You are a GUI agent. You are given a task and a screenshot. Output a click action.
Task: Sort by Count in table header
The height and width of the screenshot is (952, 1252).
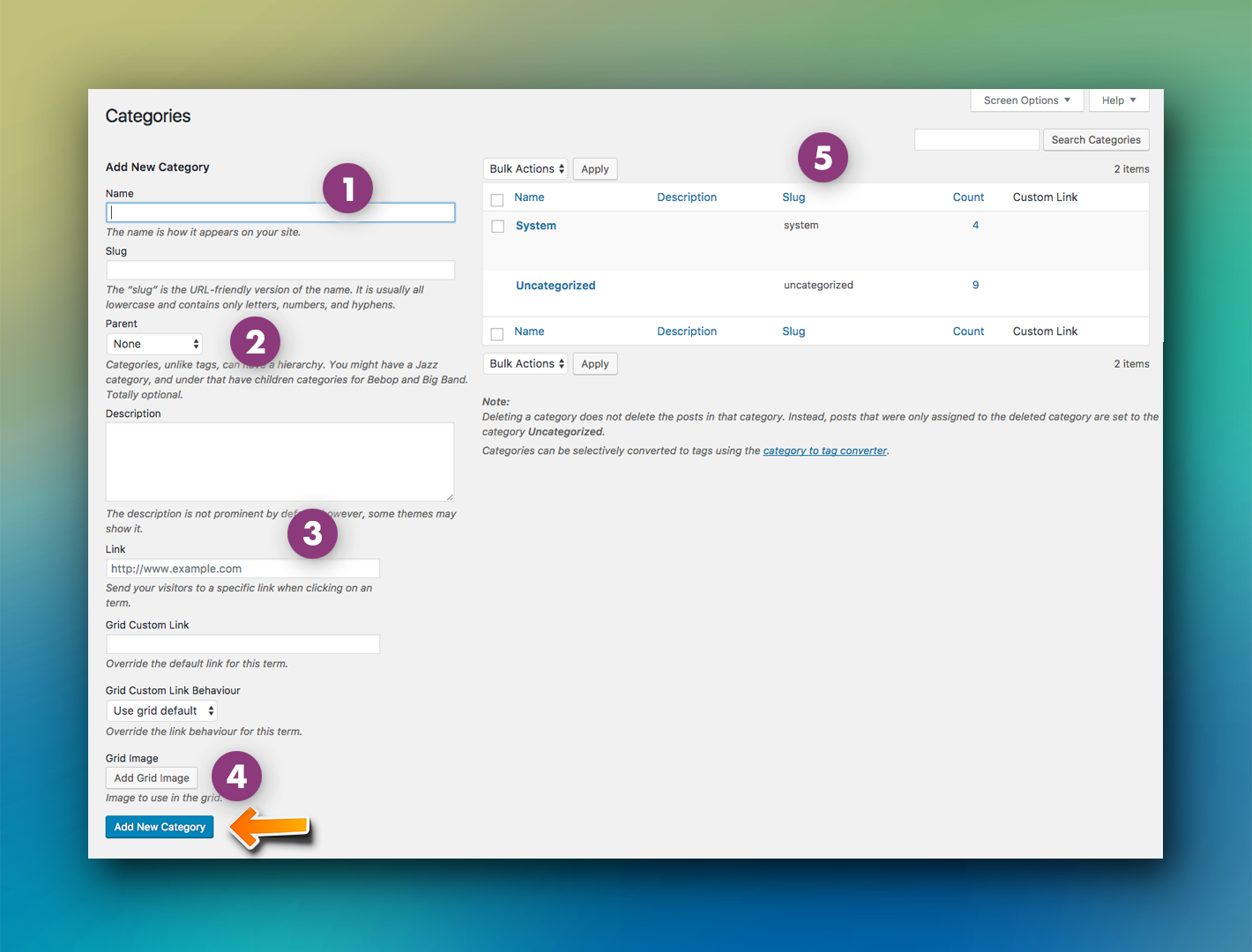(x=968, y=197)
